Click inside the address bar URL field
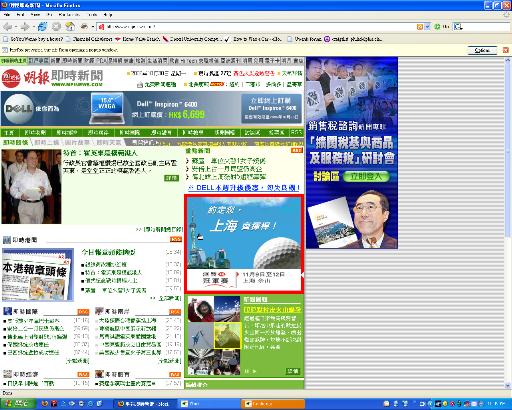The height and width of the screenshot is (410, 512). click(257, 27)
